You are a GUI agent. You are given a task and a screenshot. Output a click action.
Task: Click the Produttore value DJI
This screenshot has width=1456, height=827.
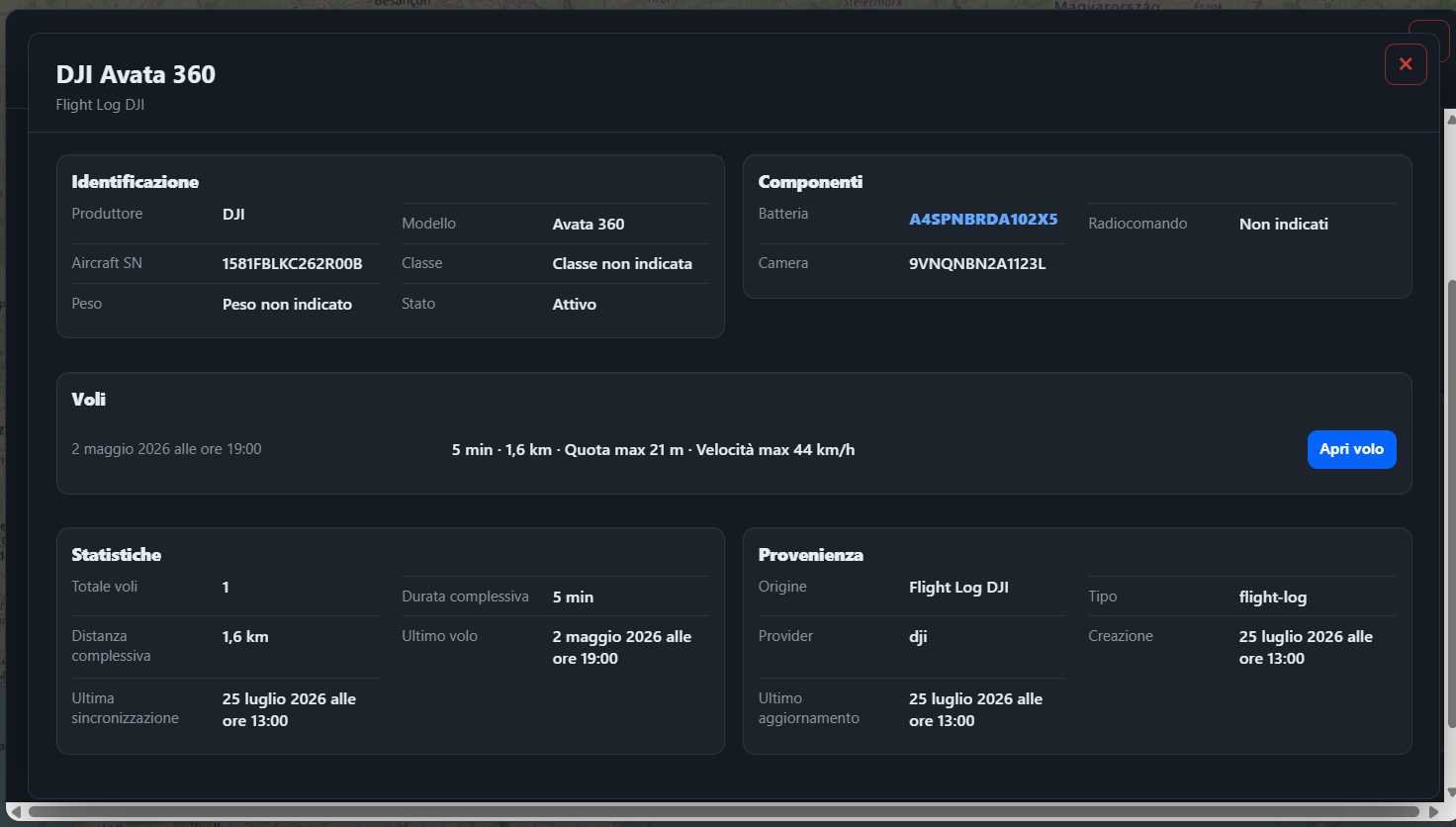[233, 215]
